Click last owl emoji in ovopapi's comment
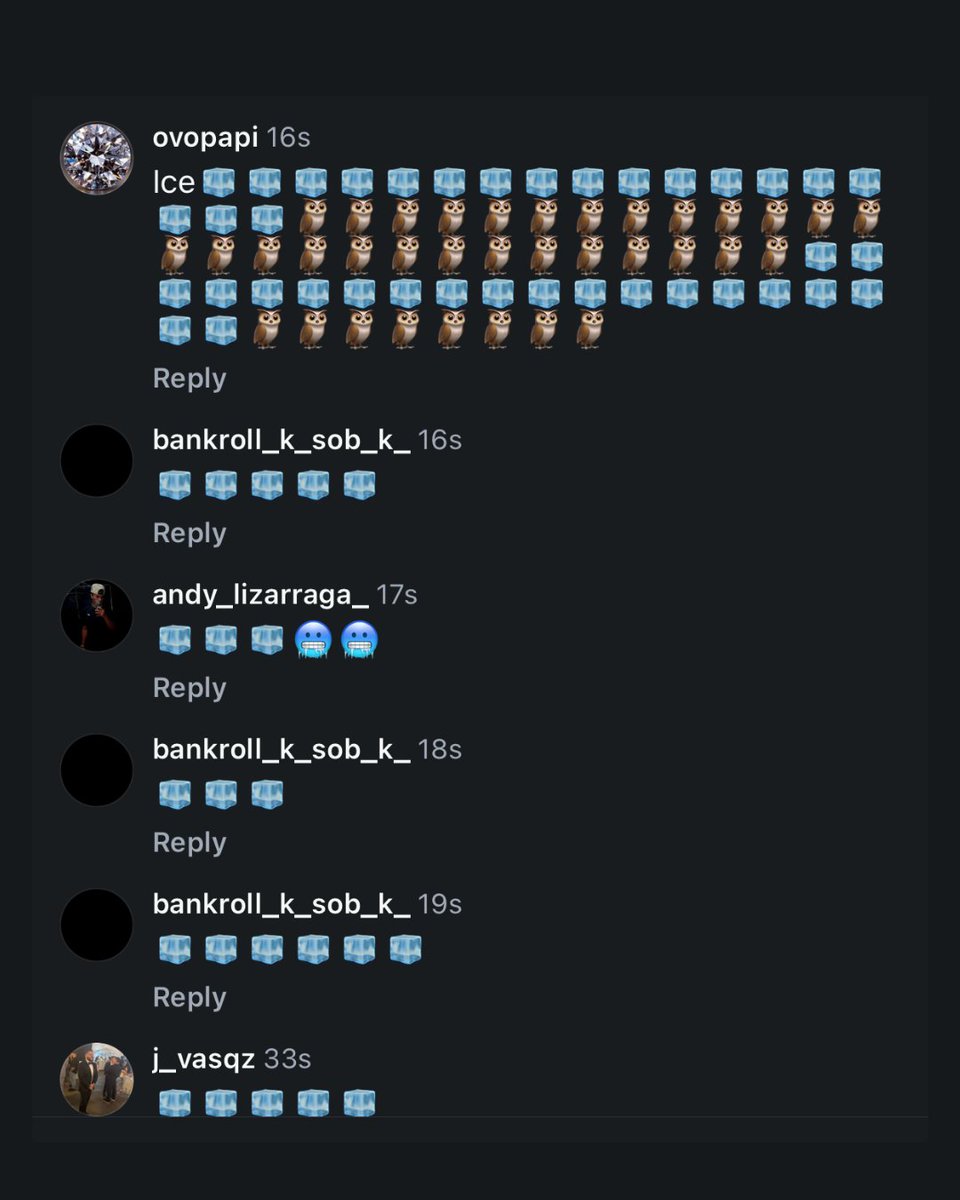The width and height of the screenshot is (960, 1200). (x=590, y=329)
